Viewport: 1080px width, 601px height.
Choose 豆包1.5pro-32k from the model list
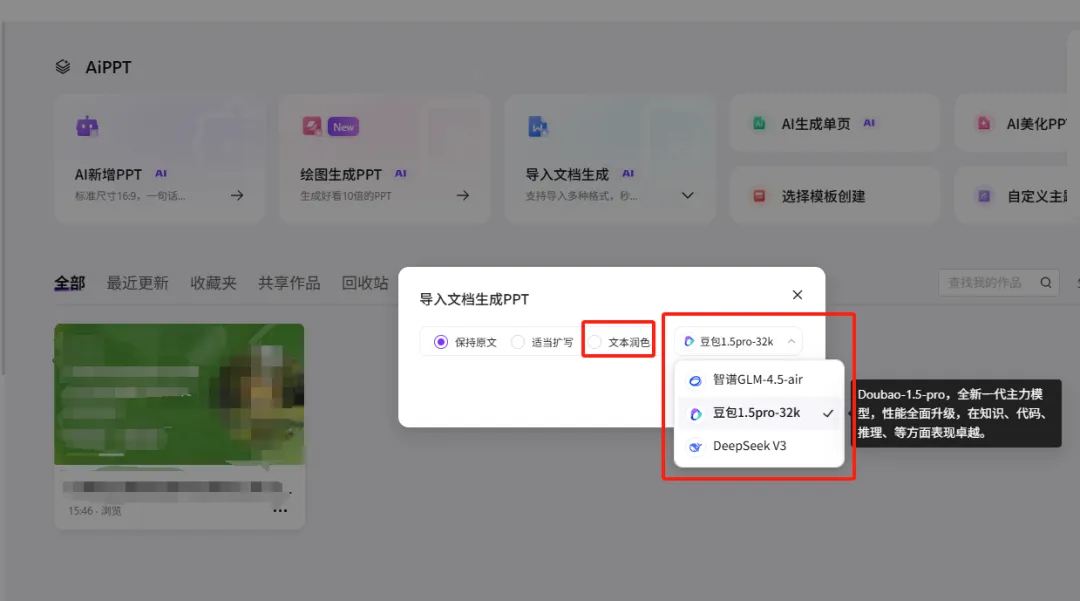click(758, 413)
